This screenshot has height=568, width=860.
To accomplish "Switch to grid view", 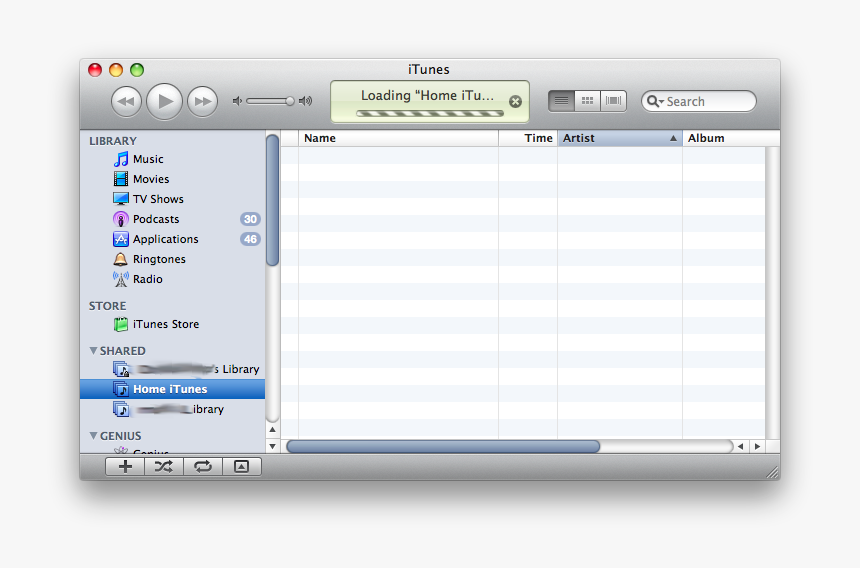I will [x=587, y=101].
